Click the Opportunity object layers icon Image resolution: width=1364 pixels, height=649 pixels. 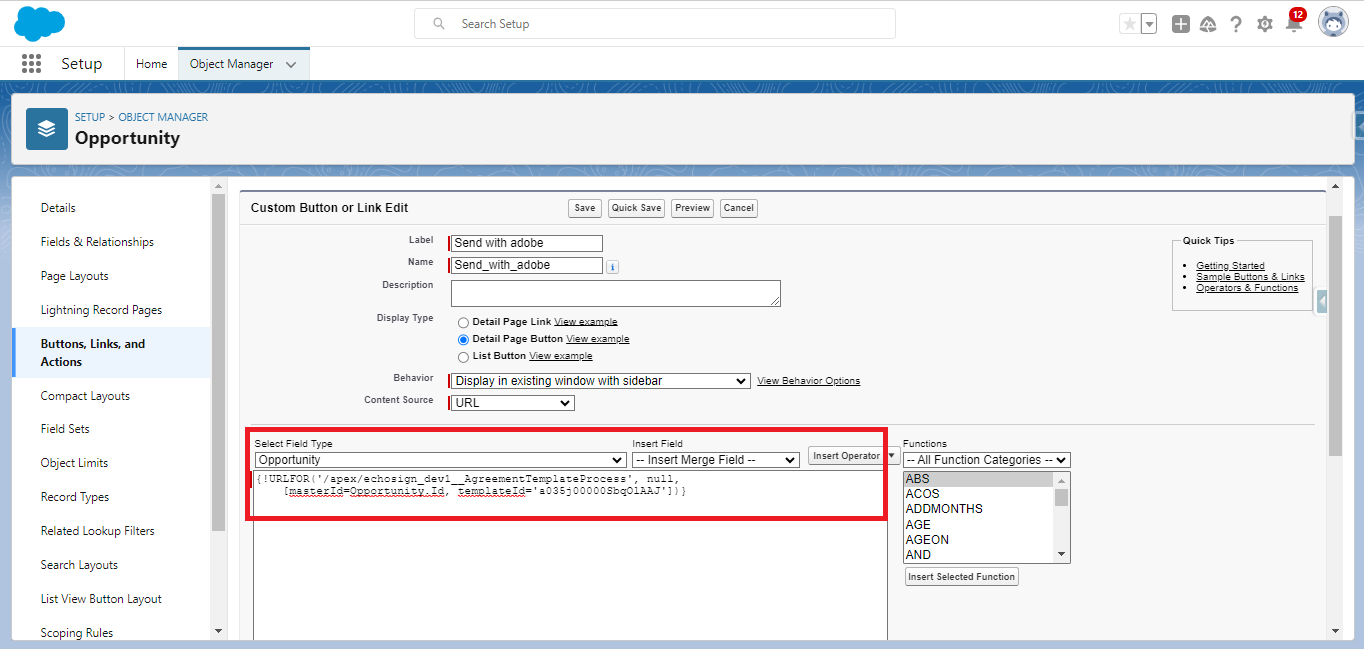pyautogui.click(x=47, y=129)
